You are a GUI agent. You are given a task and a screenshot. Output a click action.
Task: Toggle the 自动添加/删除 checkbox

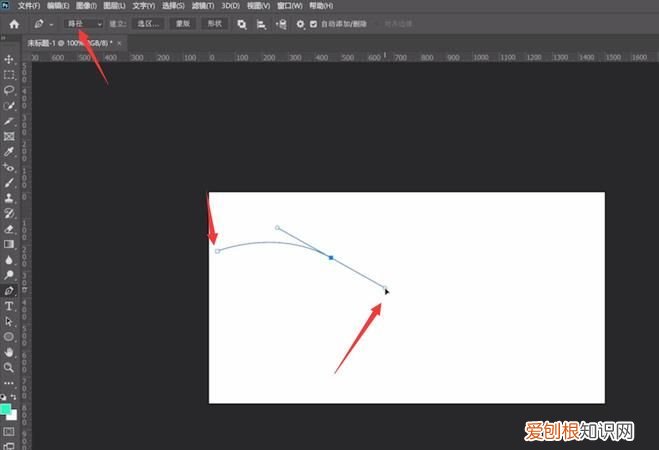click(x=314, y=23)
